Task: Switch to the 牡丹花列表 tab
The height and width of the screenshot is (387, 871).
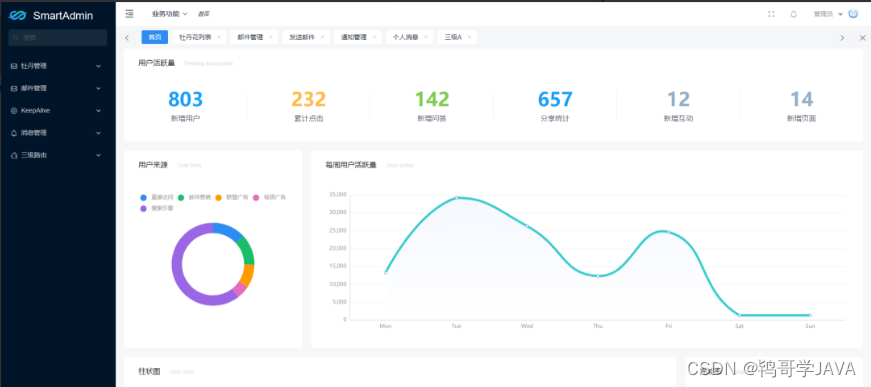Action: [x=195, y=37]
